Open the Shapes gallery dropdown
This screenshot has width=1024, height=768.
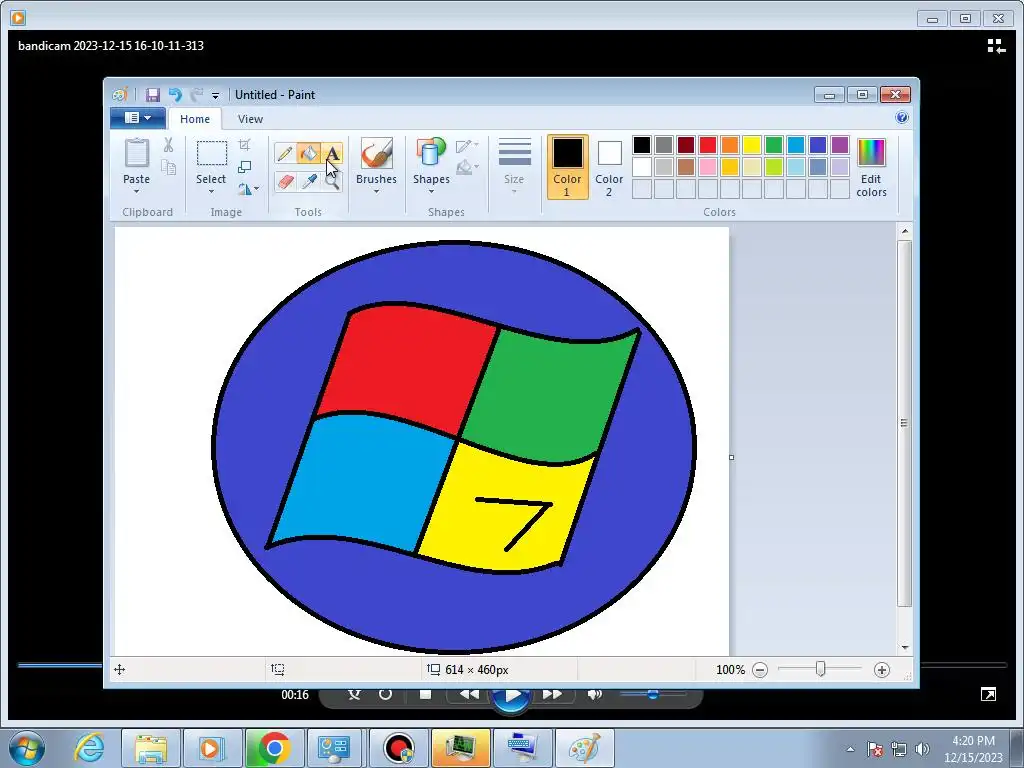click(431, 191)
